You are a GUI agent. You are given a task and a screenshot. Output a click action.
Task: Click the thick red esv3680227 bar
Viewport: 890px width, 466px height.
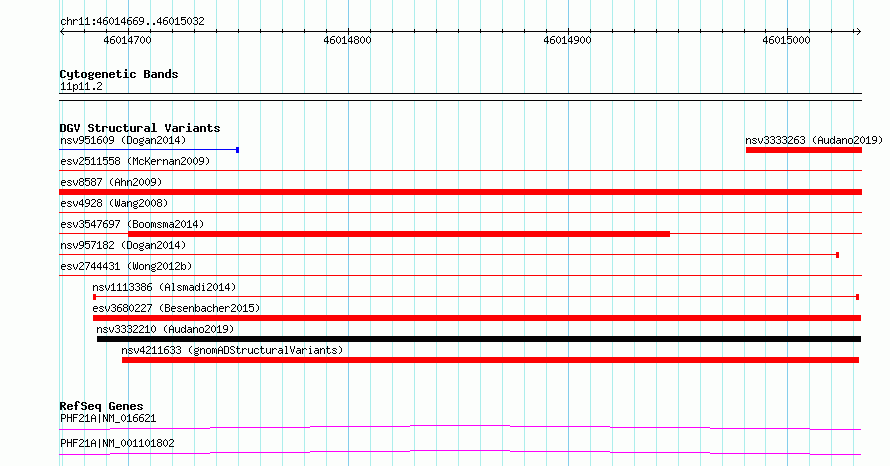[477, 318]
